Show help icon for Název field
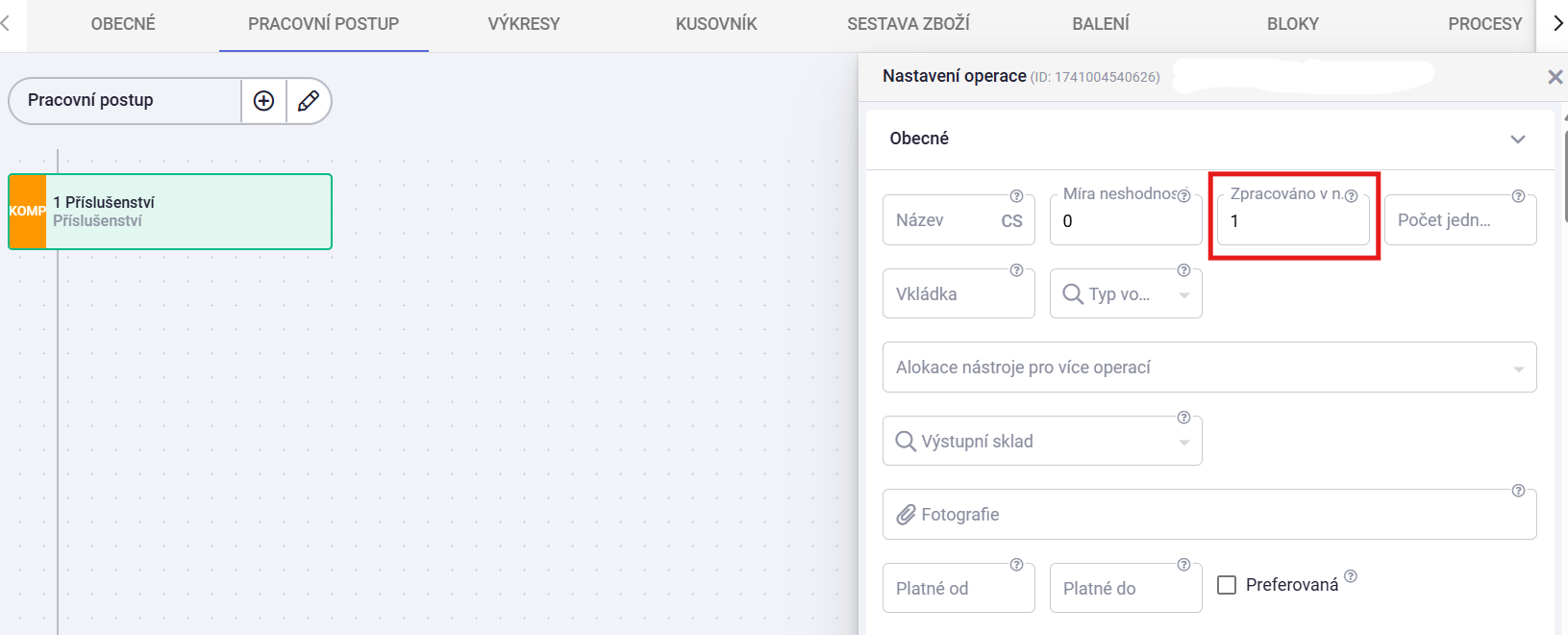 pos(1016,196)
